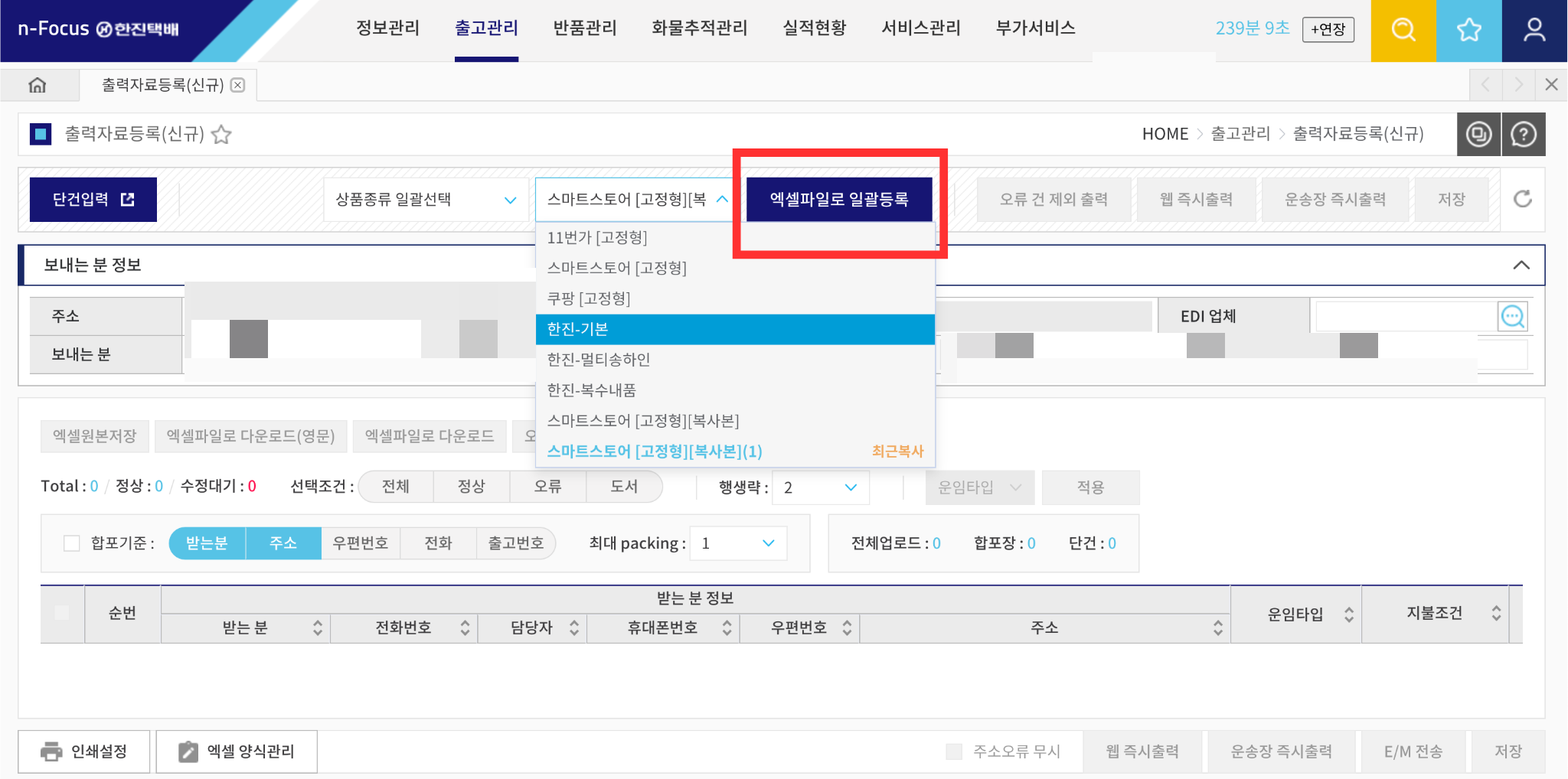Sort by 담당자 column arrows
Screen dimensions: 1568x779
(574, 628)
